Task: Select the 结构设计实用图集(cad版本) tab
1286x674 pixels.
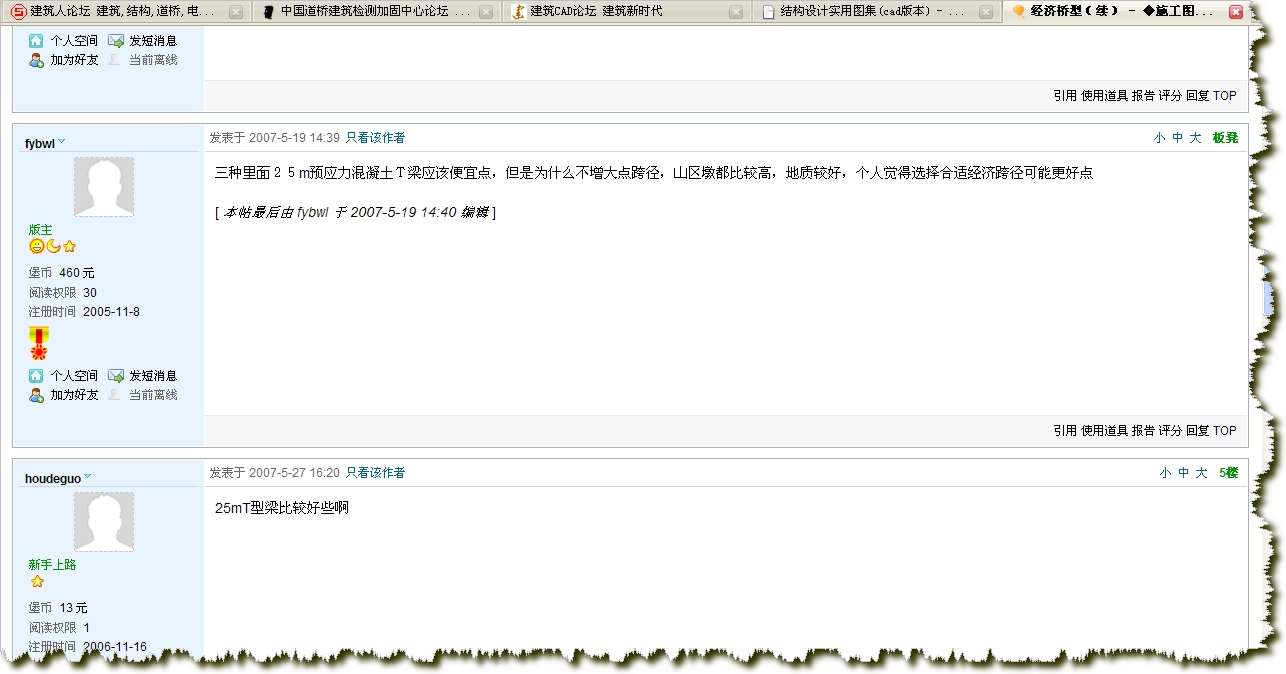Action: [875, 12]
